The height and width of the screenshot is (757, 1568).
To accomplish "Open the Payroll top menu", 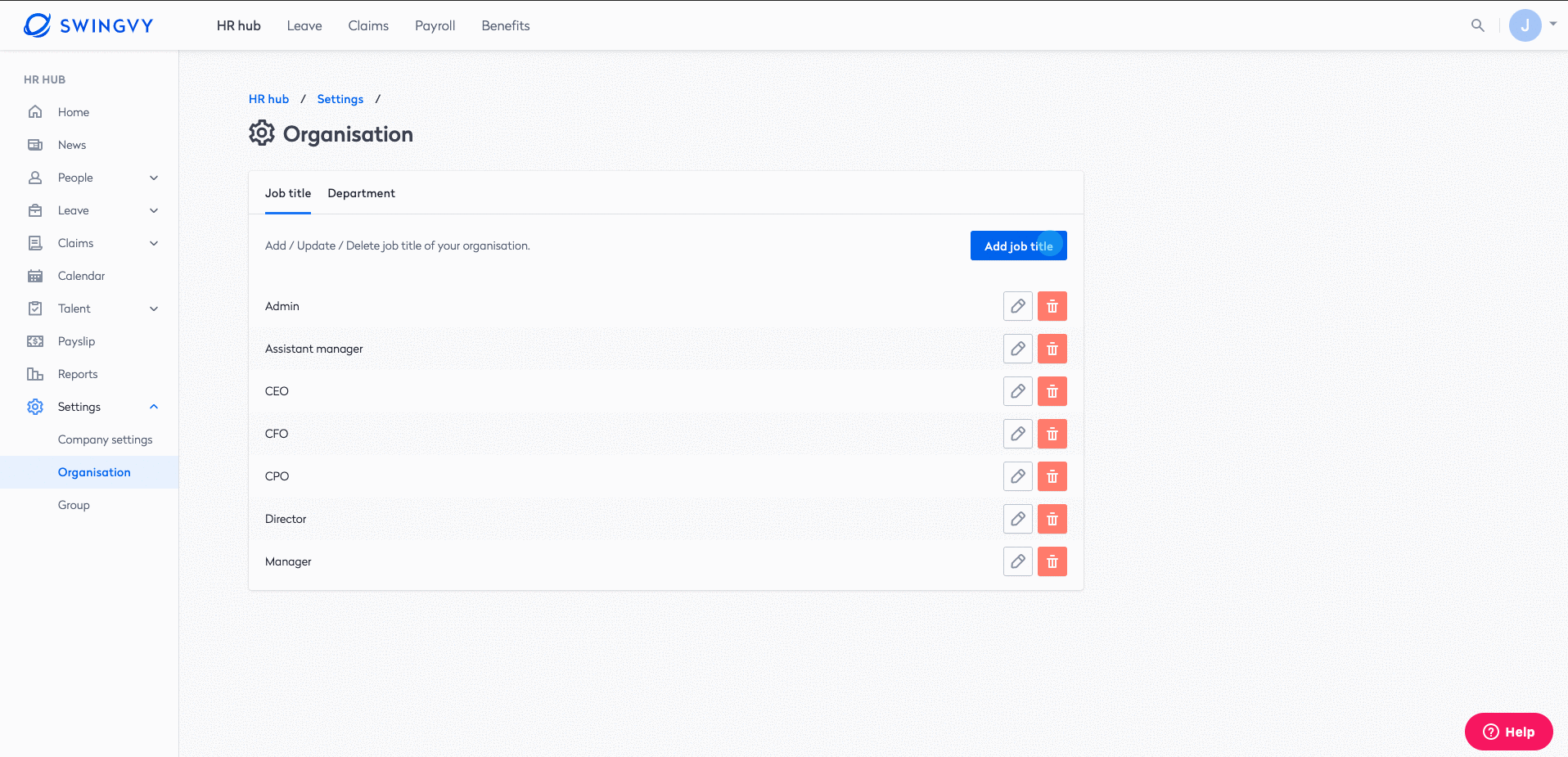I will click(435, 25).
